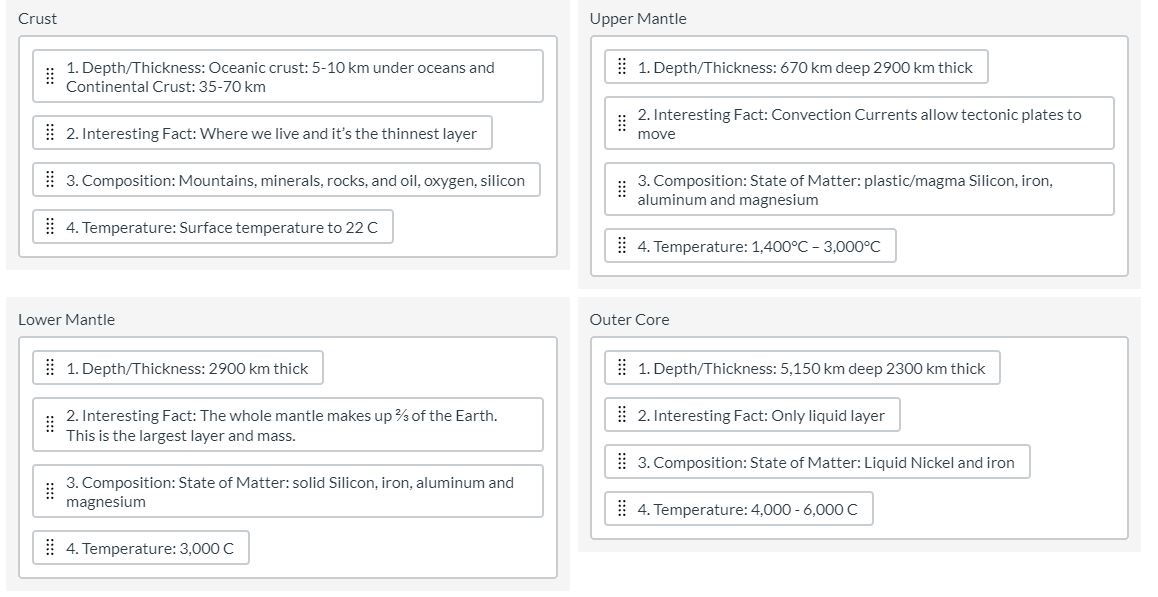Screen dimensions: 1158x597
Task: Click drag handle beside 'thinnest layer' fact
Action: tap(50, 134)
